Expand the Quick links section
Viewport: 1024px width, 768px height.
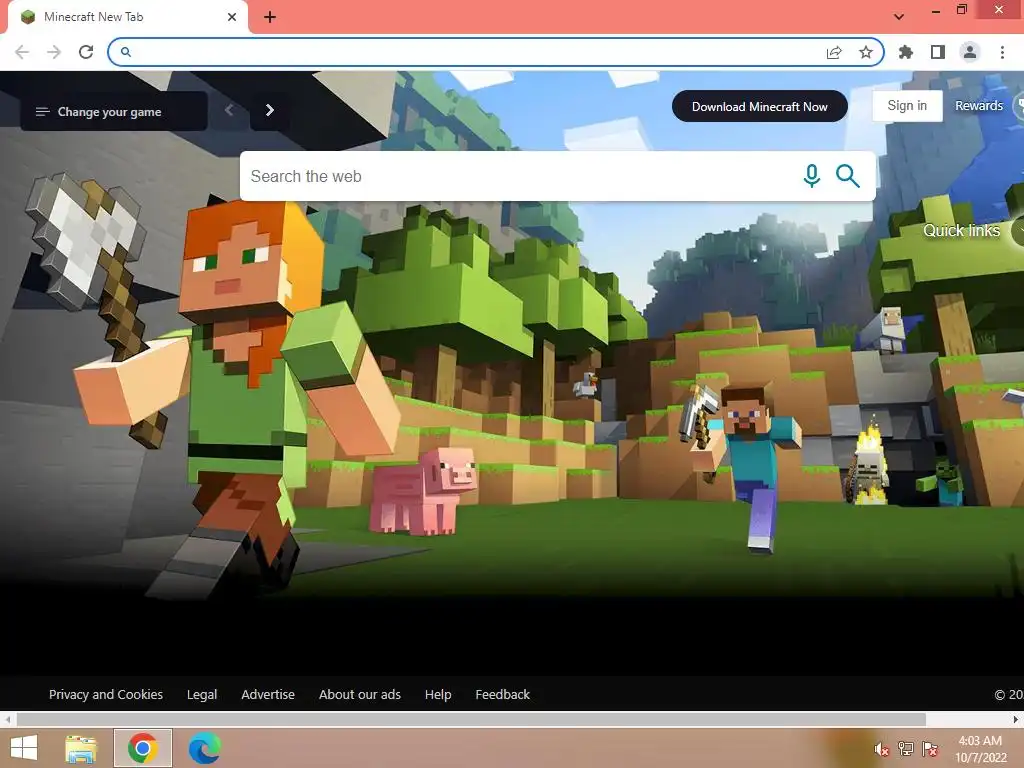point(1017,231)
